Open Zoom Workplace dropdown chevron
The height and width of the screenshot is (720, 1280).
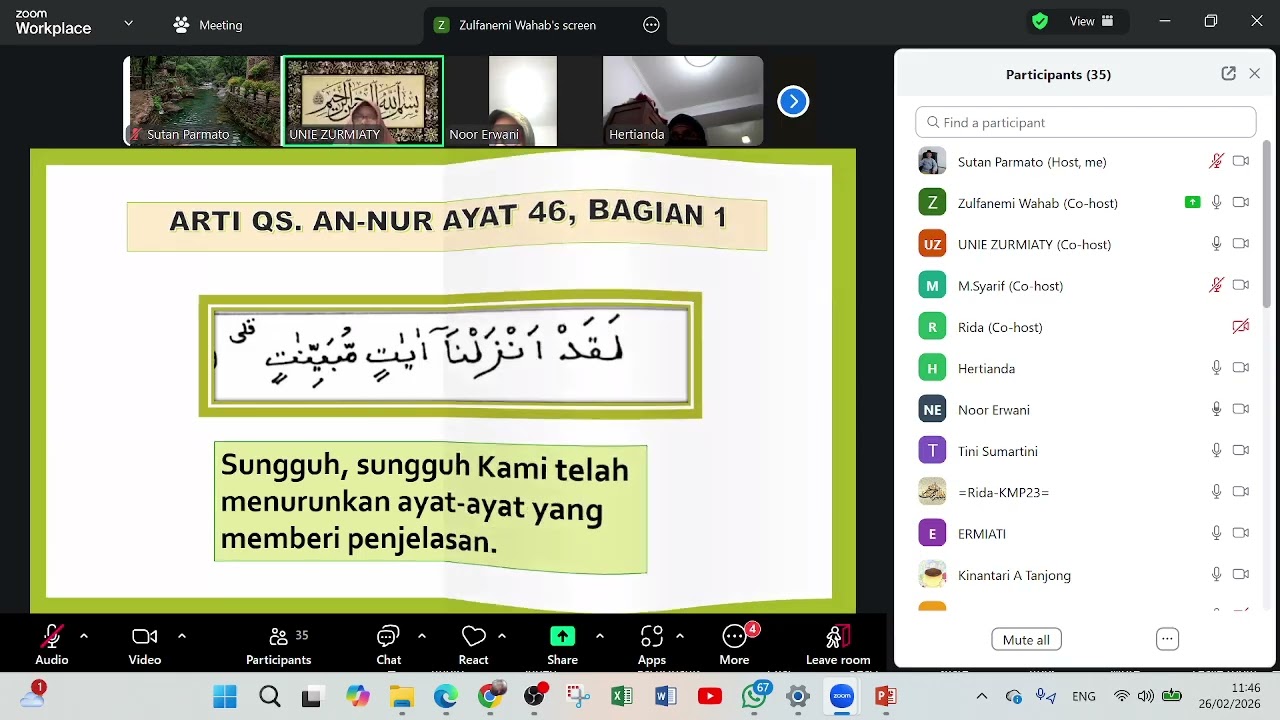point(129,22)
